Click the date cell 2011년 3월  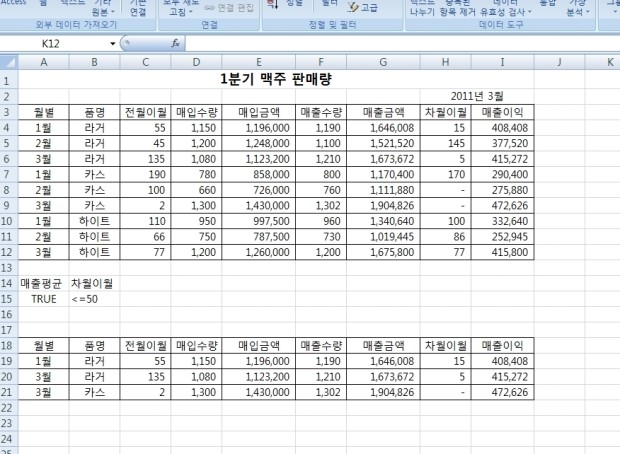pyautogui.click(x=477, y=96)
